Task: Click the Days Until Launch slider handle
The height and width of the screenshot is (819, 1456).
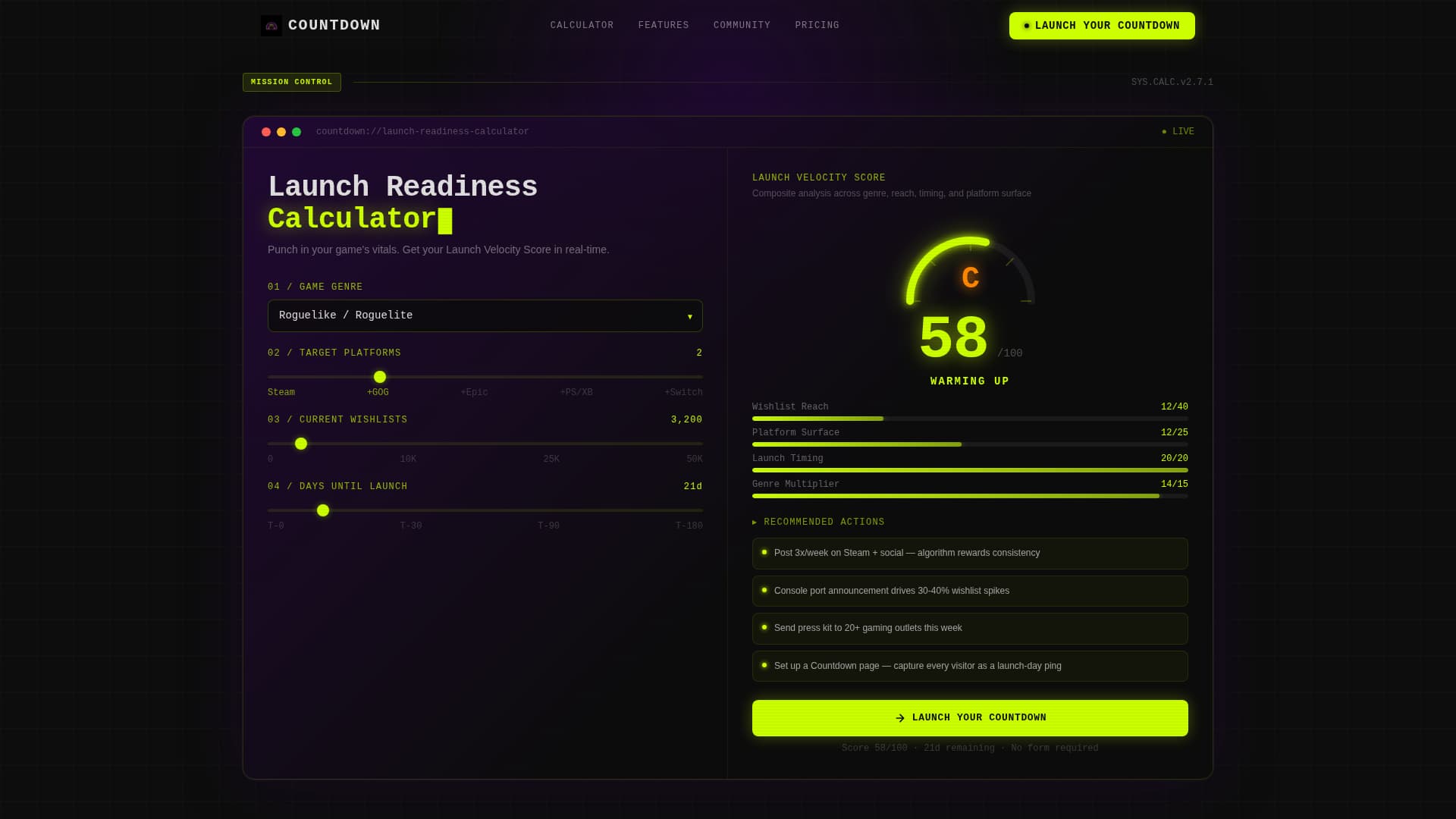Action: click(x=323, y=510)
